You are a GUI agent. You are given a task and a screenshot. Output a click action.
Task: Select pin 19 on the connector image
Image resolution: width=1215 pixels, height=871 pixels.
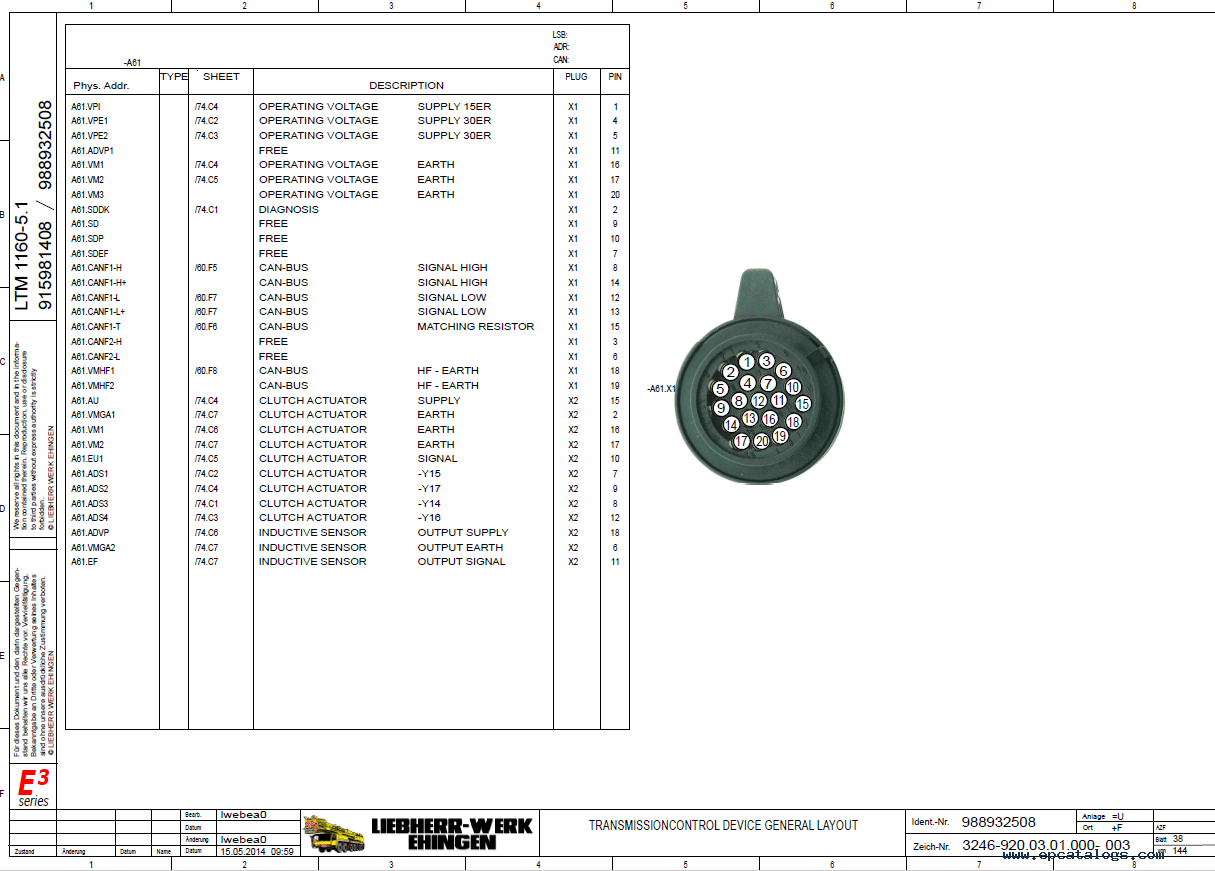click(x=780, y=436)
